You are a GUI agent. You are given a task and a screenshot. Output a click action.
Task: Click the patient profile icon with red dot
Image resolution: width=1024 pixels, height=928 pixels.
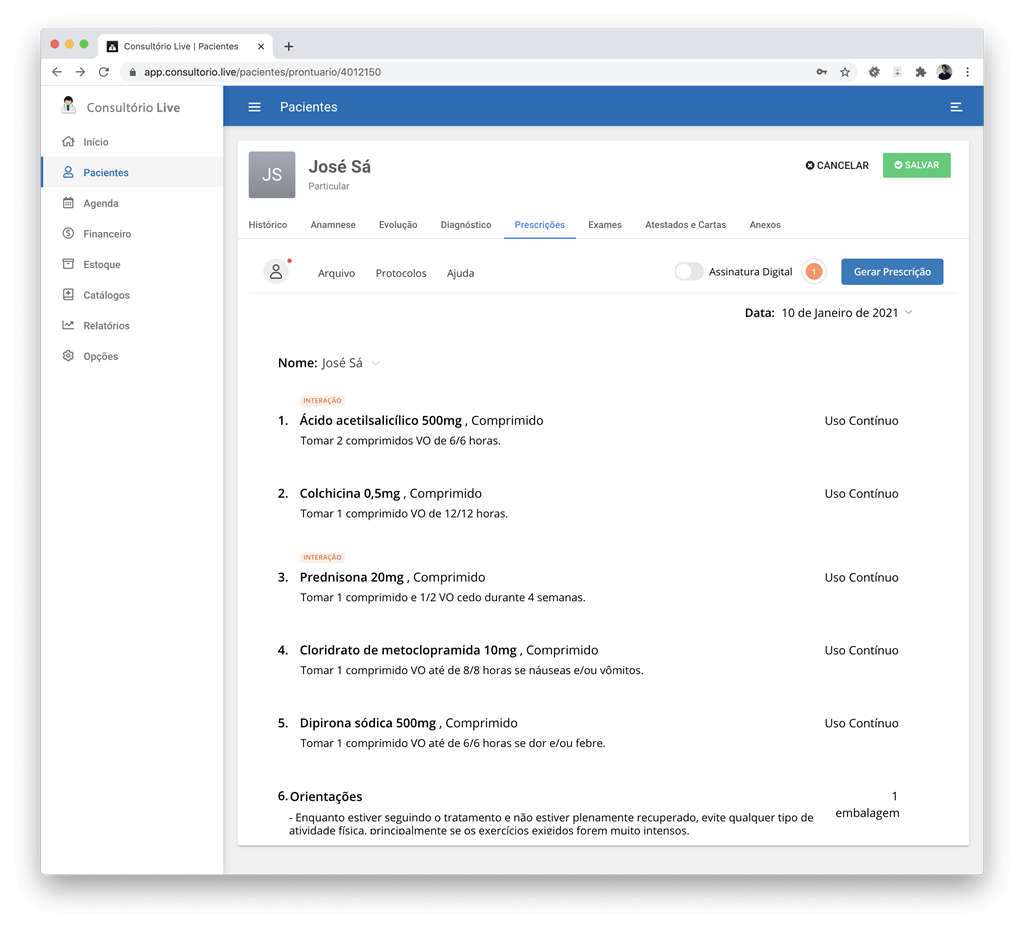(276, 271)
